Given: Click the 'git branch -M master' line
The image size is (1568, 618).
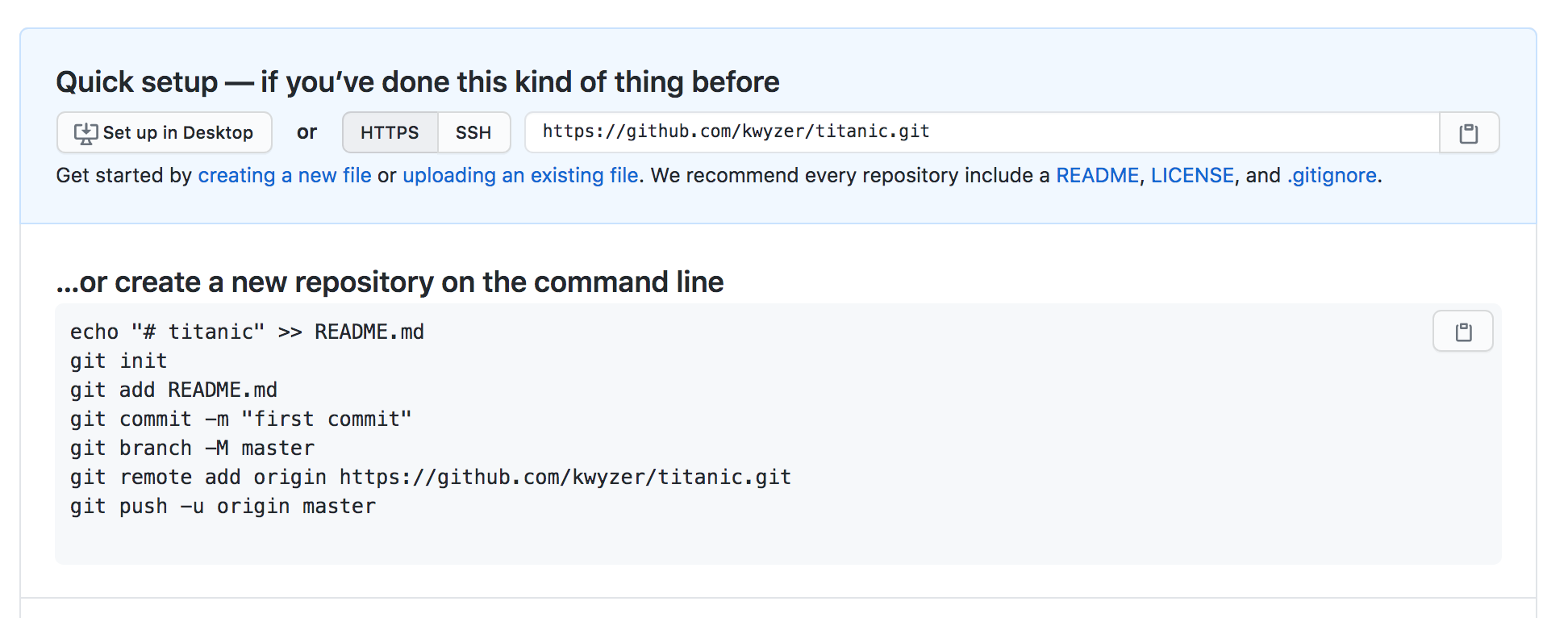Looking at the screenshot, I should point(192,449).
